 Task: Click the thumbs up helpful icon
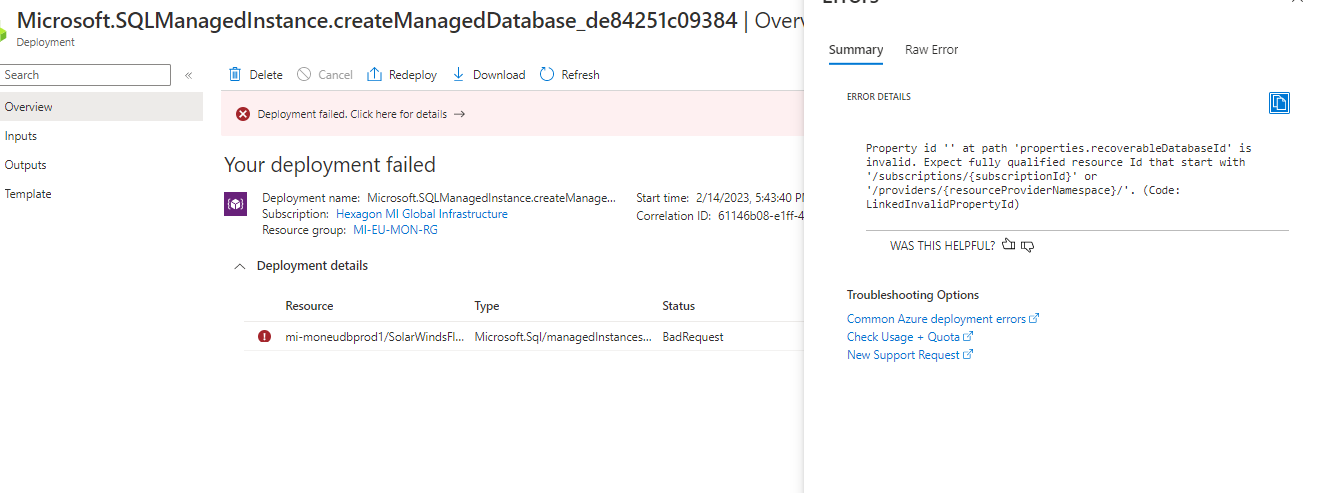click(1008, 245)
